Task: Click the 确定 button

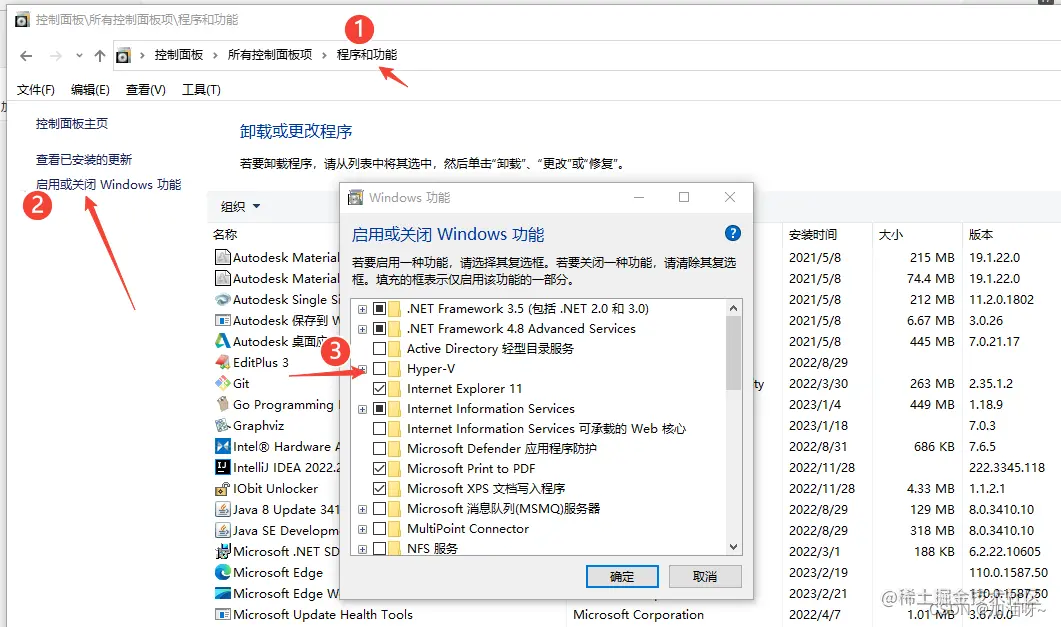Action: (x=622, y=576)
